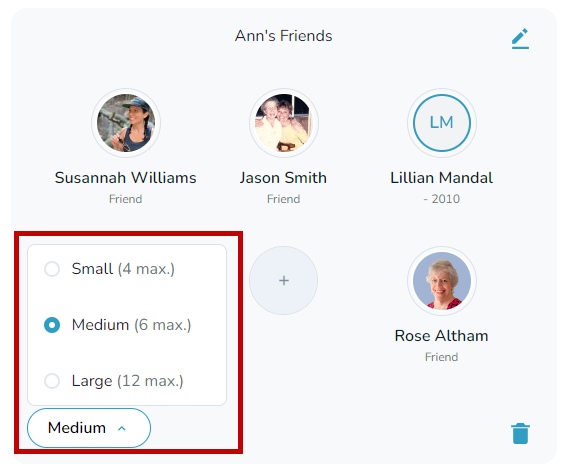
Task: Click the Medium (6 max.) option label
Action: coord(131,325)
